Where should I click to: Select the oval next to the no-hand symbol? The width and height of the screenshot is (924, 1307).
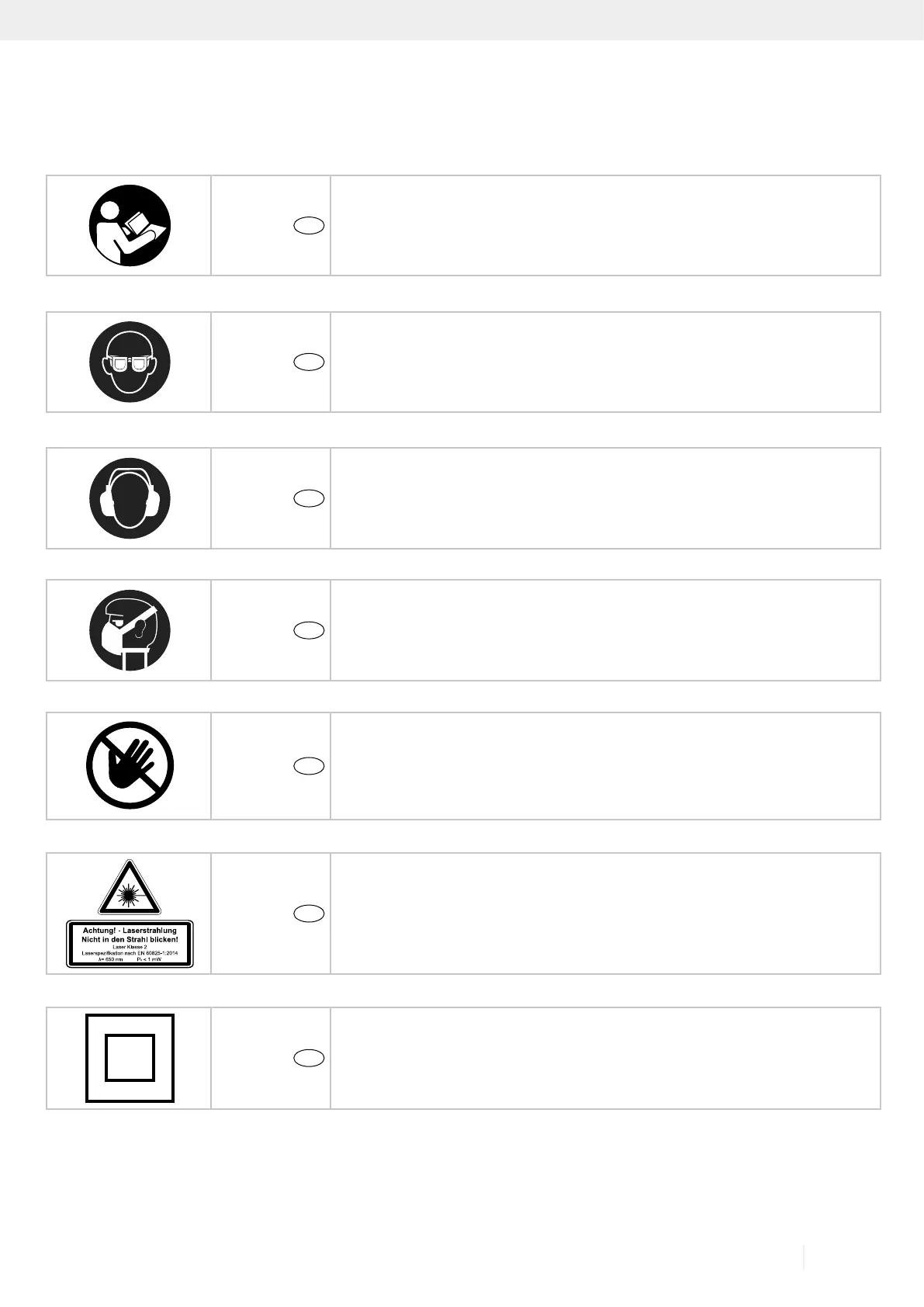(309, 766)
